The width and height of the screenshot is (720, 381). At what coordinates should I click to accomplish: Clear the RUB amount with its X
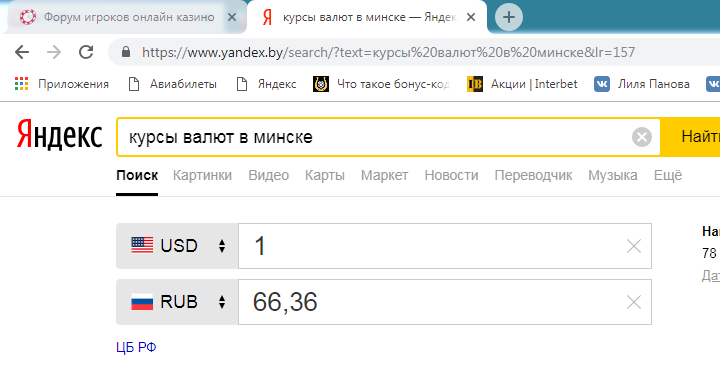click(634, 302)
